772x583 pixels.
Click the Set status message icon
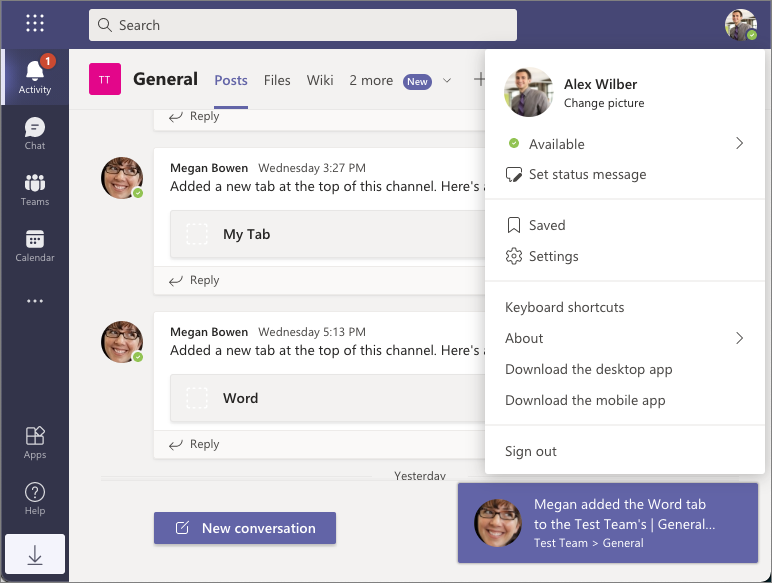coord(514,174)
